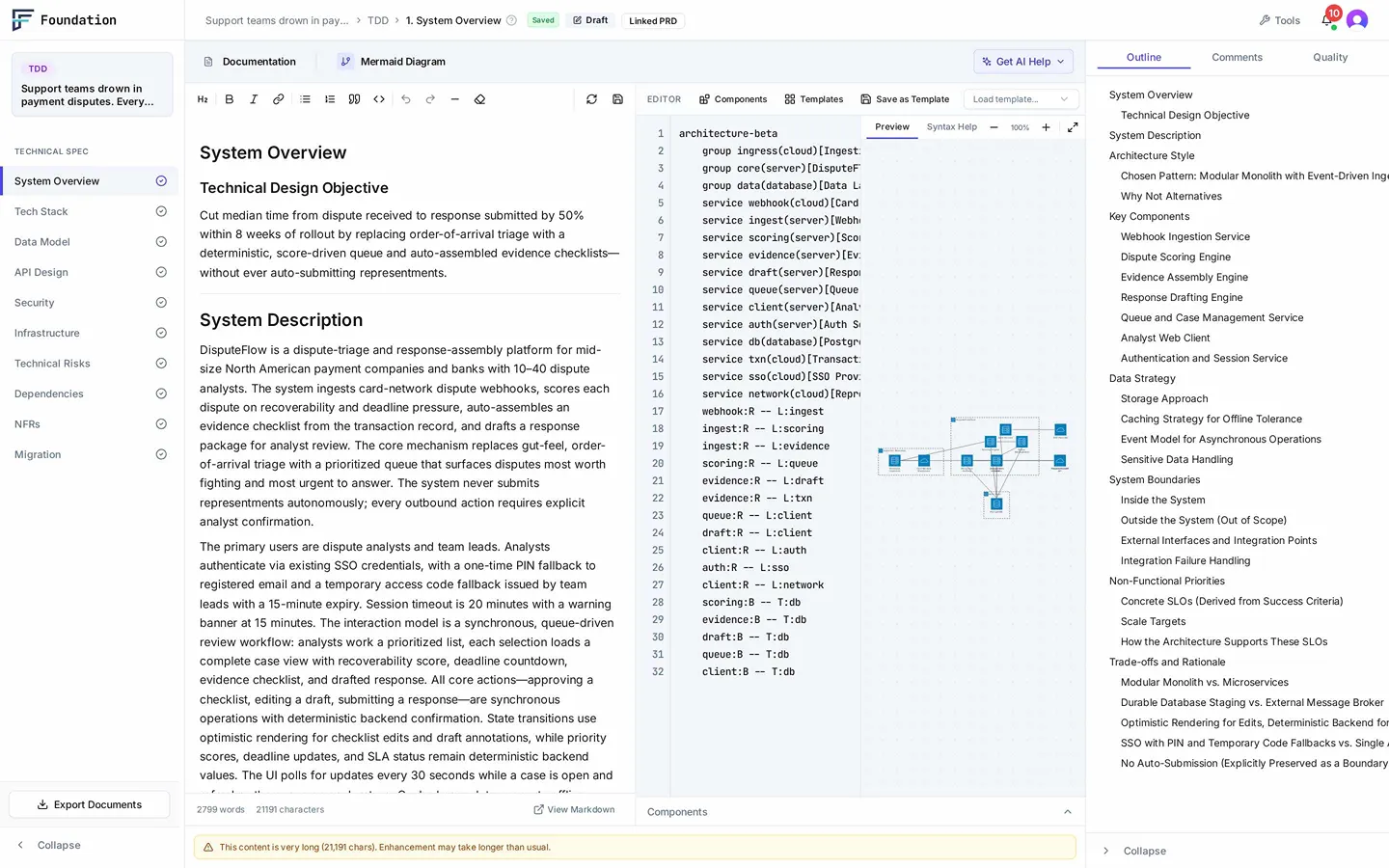Toggle completion check for Infrastructure
The height and width of the screenshot is (868, 1389).
(x=161, y=333)
